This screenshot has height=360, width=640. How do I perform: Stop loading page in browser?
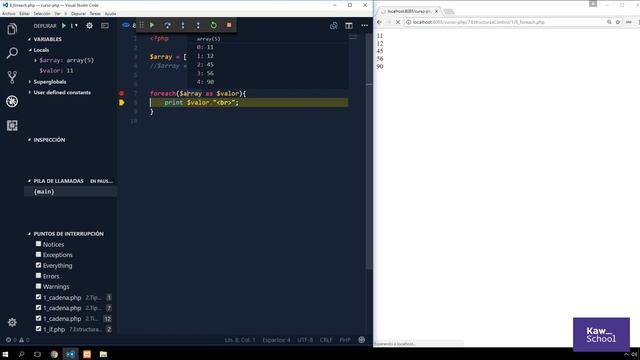398,22
